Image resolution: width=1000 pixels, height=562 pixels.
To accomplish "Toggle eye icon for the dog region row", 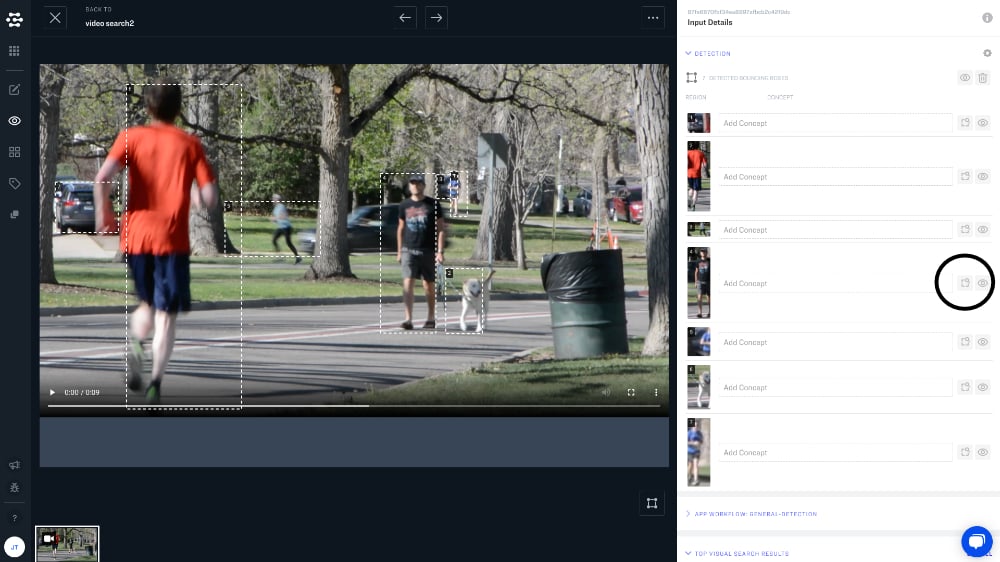I will click(983, 387).
